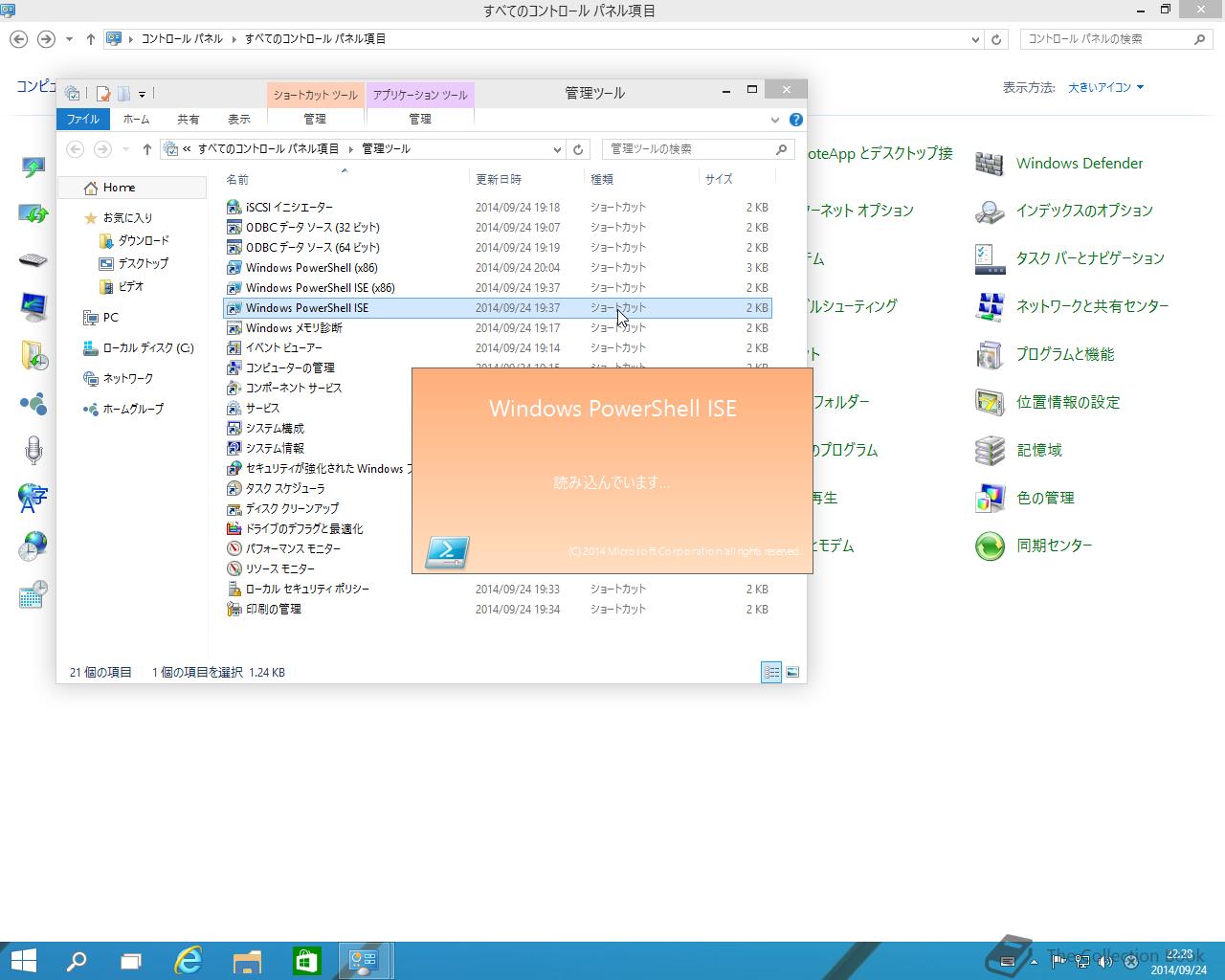This screenshot has width=1225, height=980.
Task: Open File Explorer from the taskbar
Action: click(247, 961)
